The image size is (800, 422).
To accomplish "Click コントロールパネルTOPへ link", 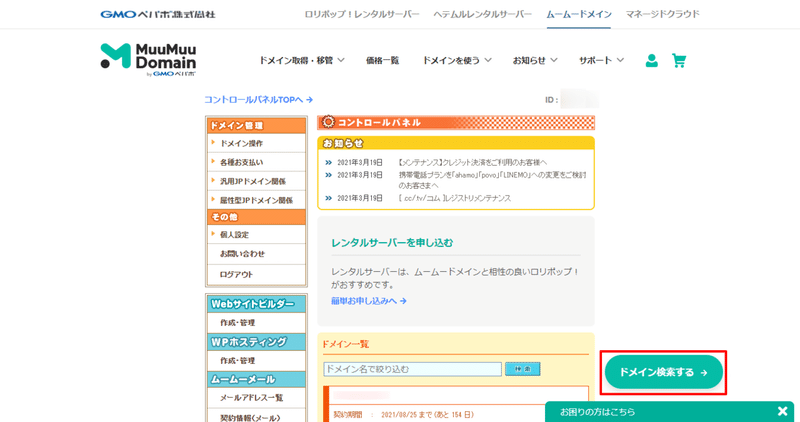I will (259, 100).
